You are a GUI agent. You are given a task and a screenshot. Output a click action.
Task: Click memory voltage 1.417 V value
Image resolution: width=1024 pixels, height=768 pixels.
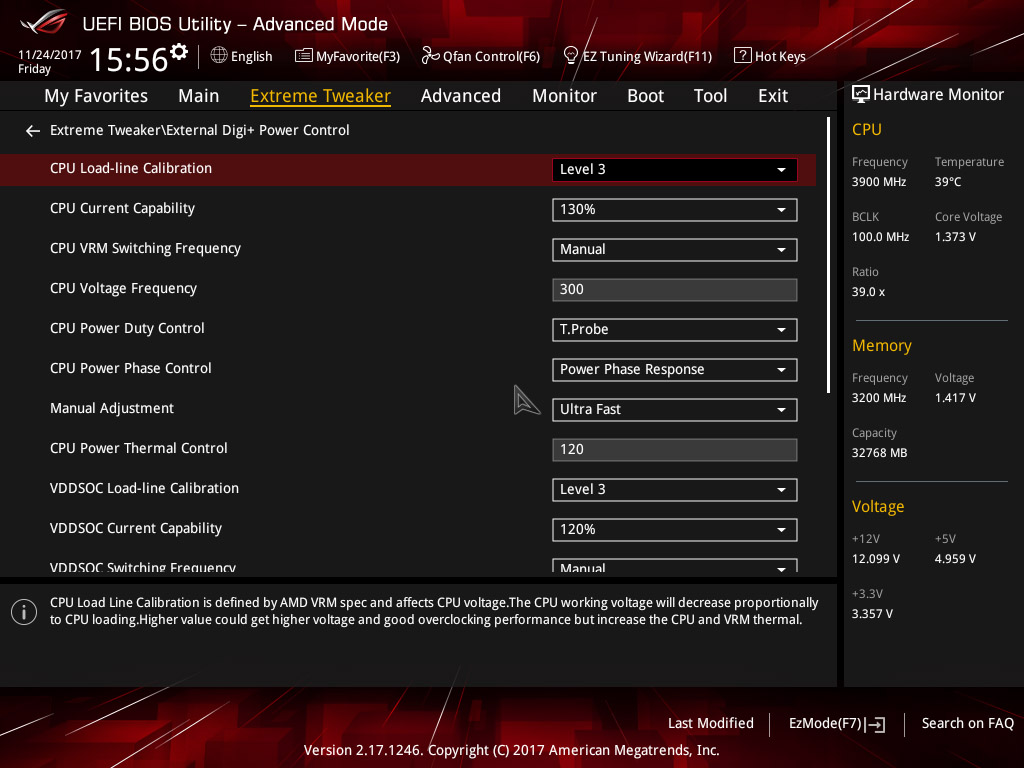tap(955, 398)
